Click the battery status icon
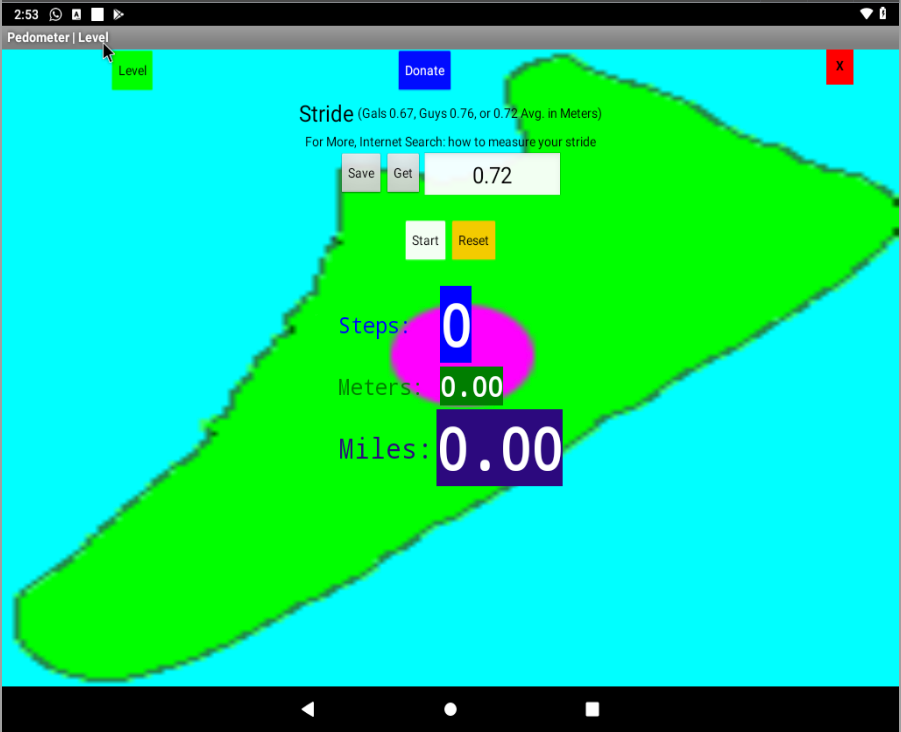The width and height of the screenshot is (901, 732). 883,13
